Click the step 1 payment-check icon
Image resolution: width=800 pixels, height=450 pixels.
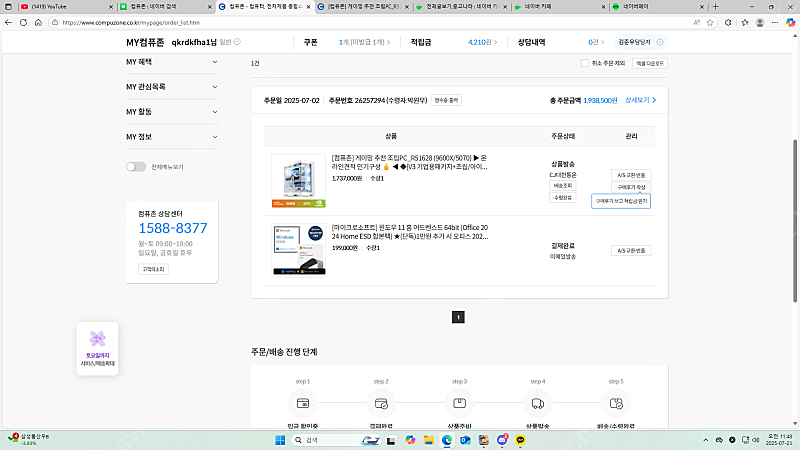[303, 404]
